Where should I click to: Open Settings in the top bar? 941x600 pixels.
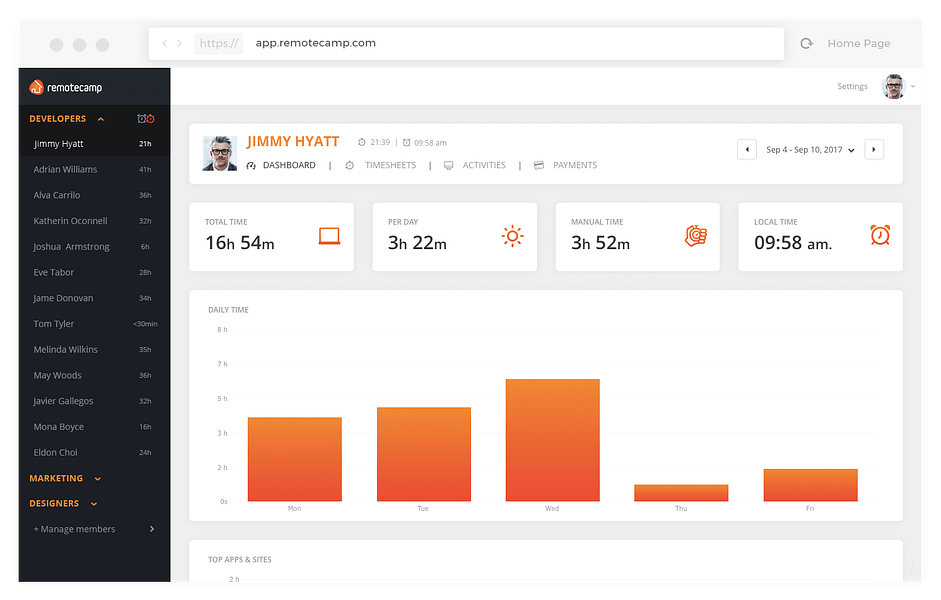[x=852, y=86]
